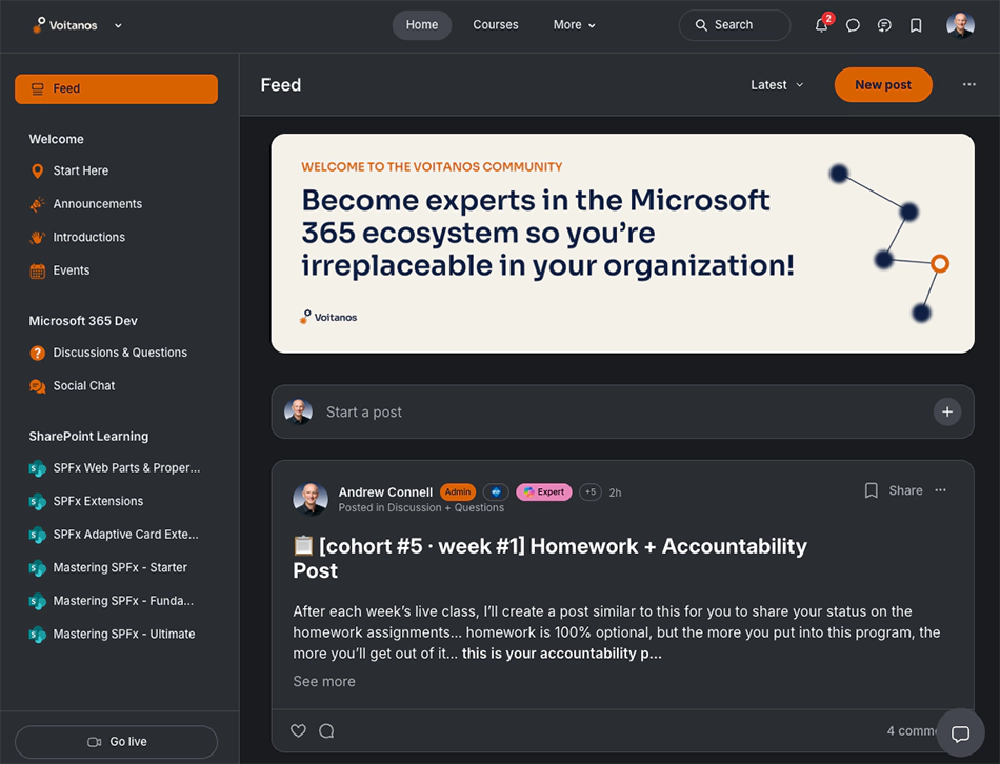Viewport: 1000px width, 764px height.
Task: Select Feed in the sidebar
Action: tap(116, 89)
